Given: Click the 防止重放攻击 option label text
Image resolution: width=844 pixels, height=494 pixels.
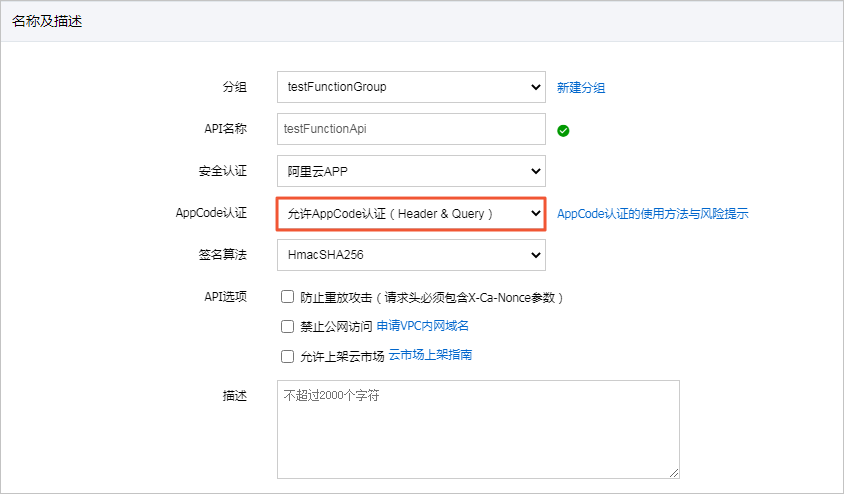Looking at the screenshot, I should [x=432, y=298].
